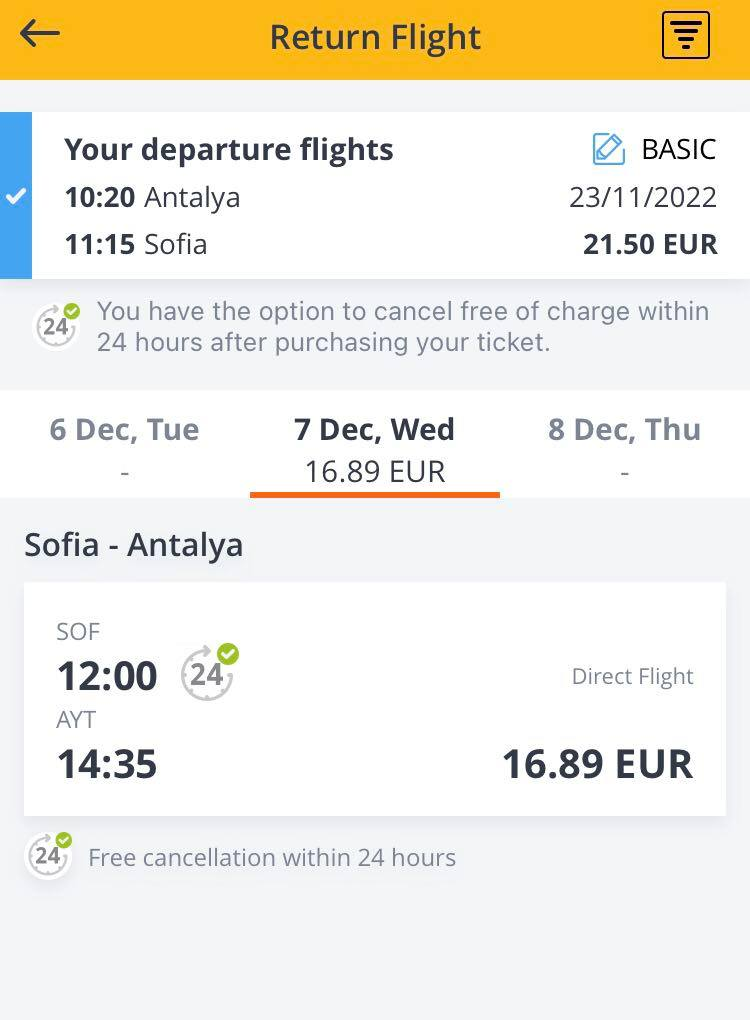This screenshot has width=750, height=1020.
Task: Select the 6 Dec, Tue date tab
Action: [x=124, y=447]
